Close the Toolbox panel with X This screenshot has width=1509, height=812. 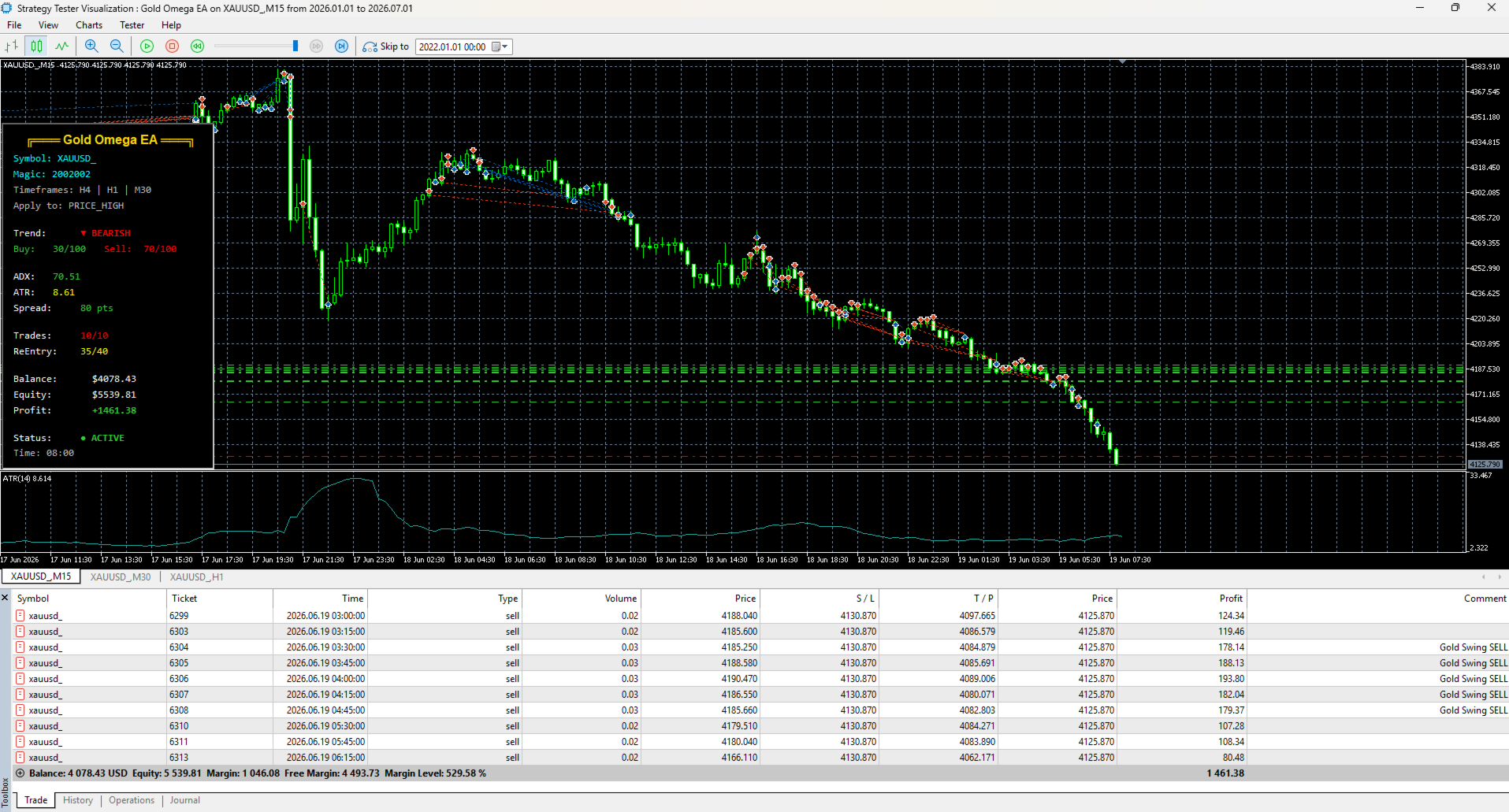[5, 598]
